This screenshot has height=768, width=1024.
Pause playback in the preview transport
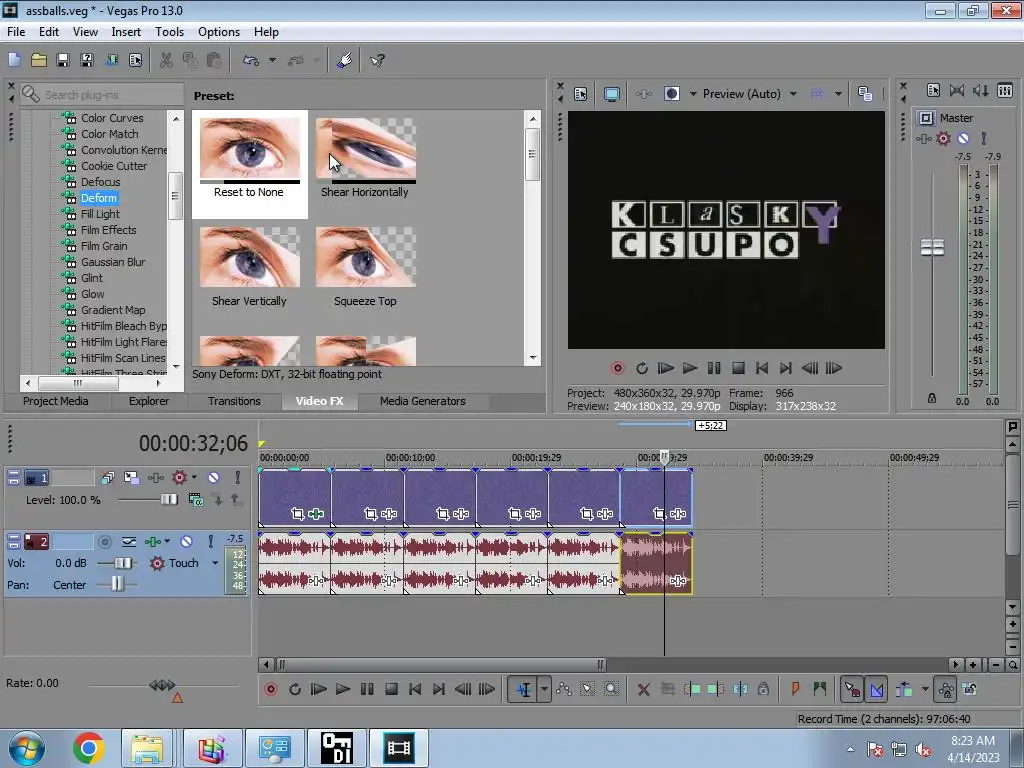tap(714, 368)
